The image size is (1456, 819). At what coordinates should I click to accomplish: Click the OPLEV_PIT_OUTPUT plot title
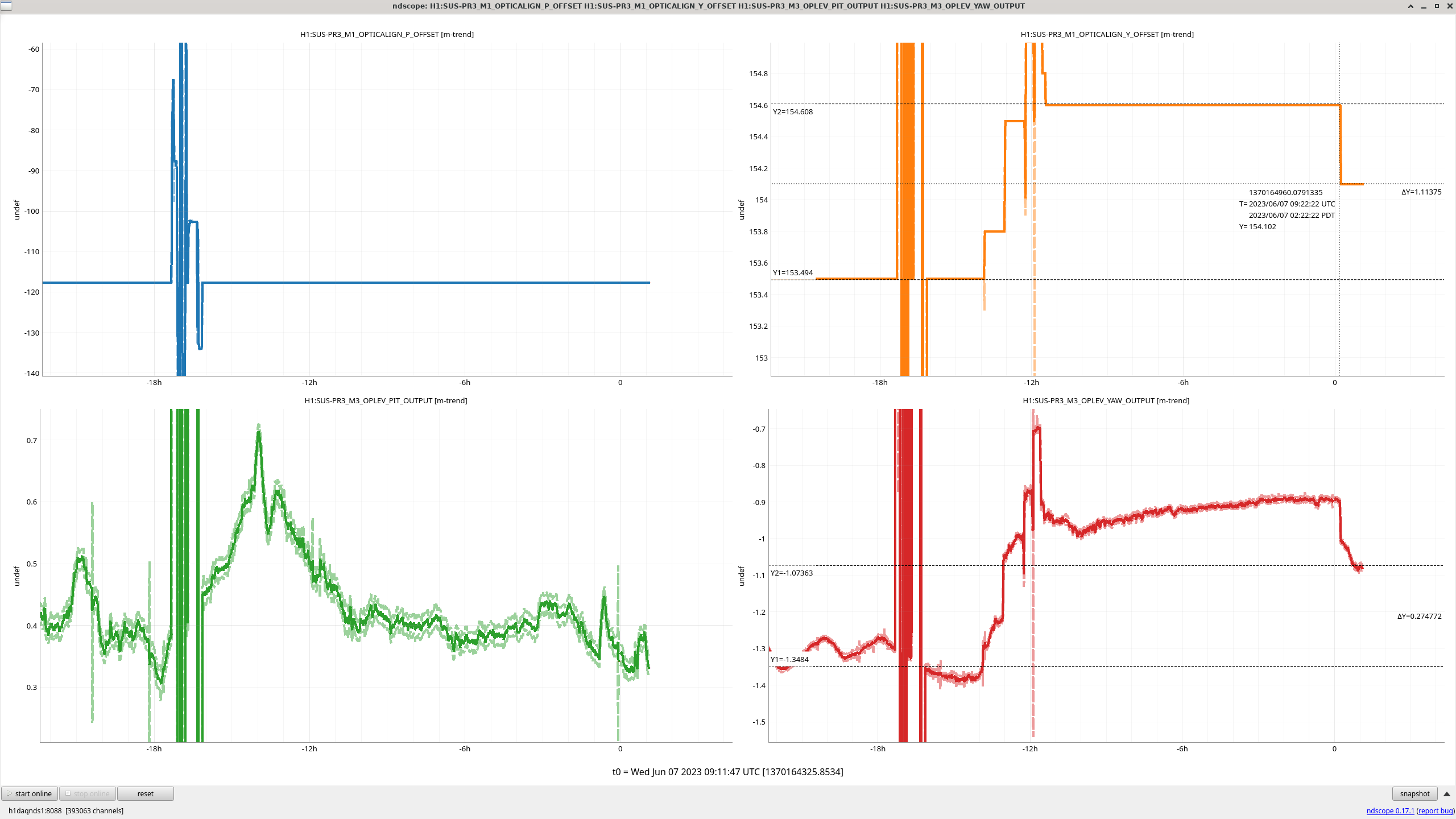click(386, 400)
